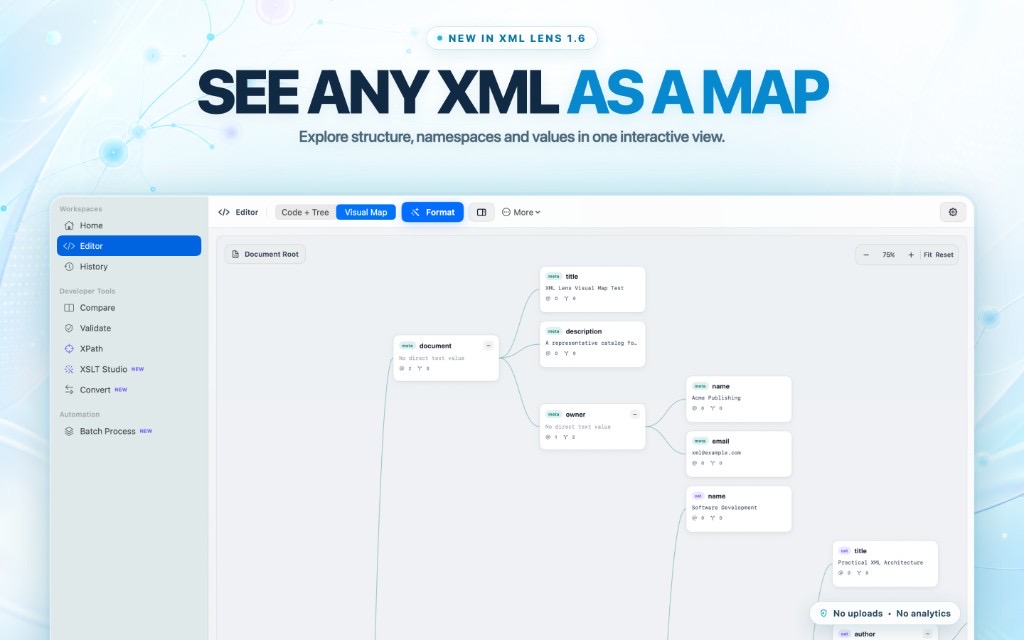Open Home in the Workspaces sidebar

pos(129,225)
